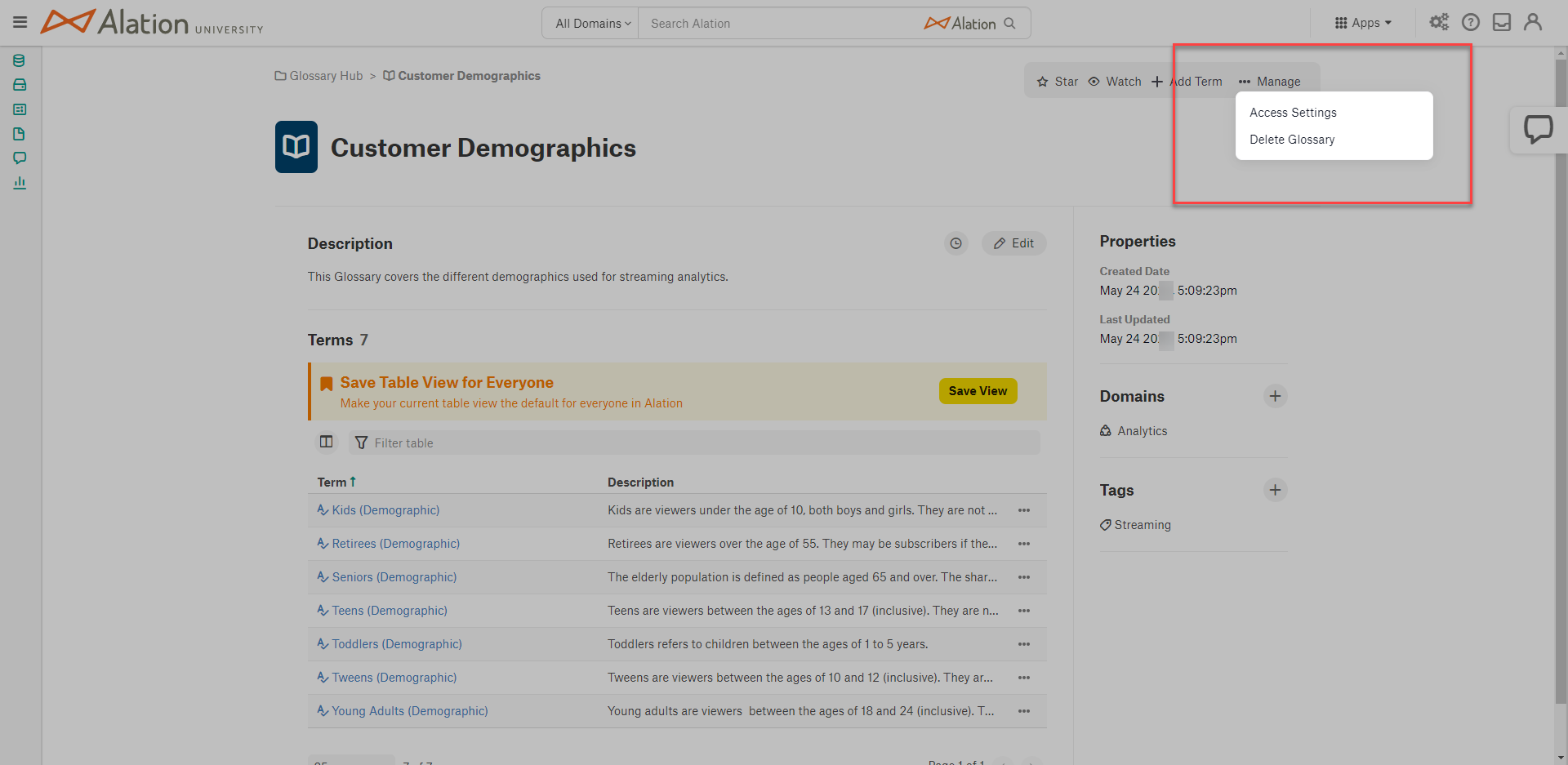Open the conversations icon in left sidebar

pos(20,158)
